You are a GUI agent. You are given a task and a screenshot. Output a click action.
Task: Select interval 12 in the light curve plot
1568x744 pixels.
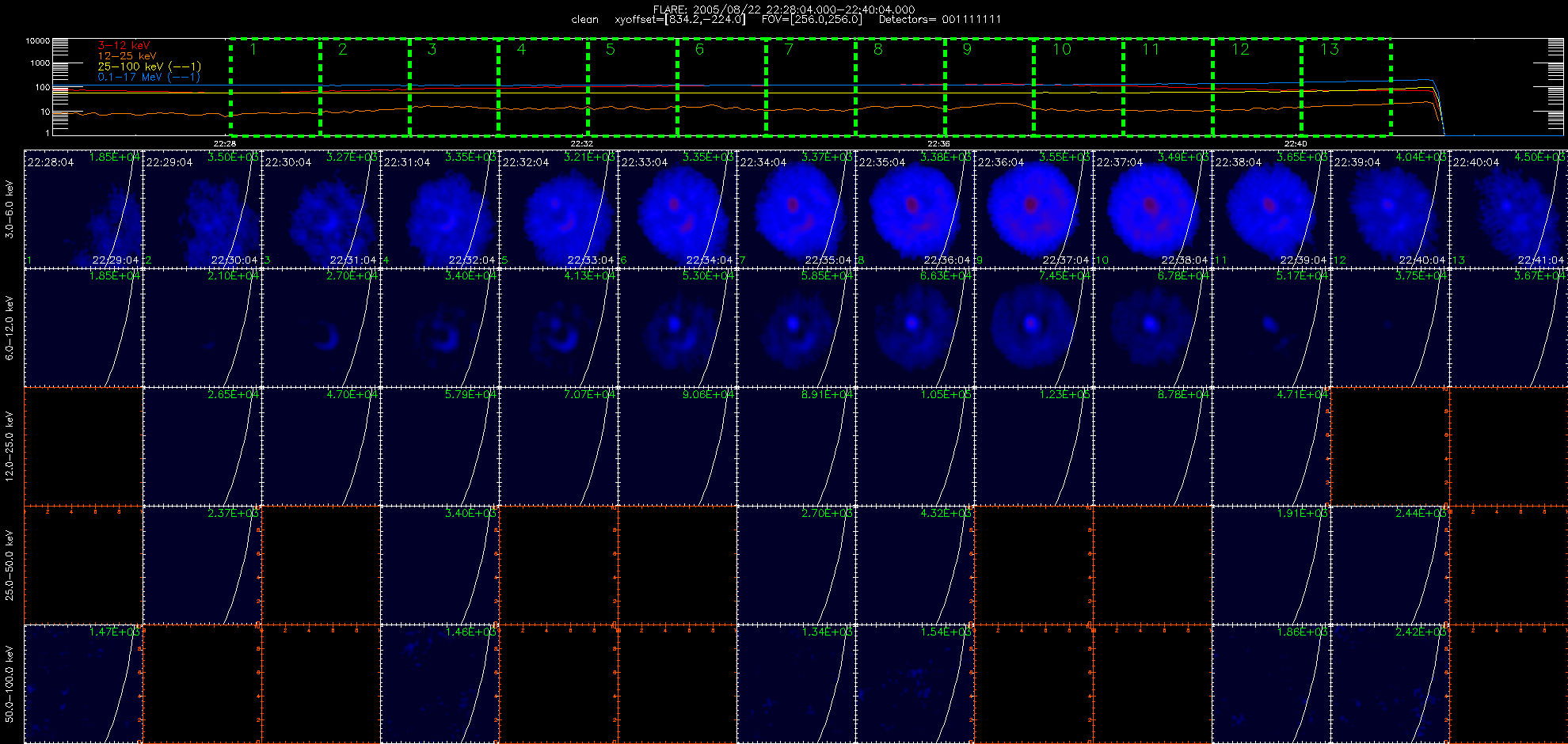coord(1258,87)
